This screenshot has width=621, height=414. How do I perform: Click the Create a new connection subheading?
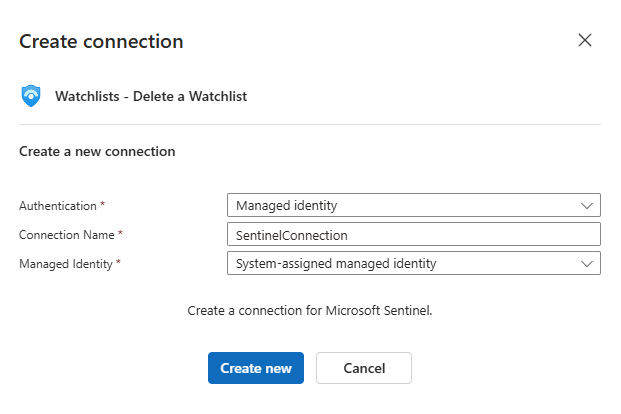[97, 152]
